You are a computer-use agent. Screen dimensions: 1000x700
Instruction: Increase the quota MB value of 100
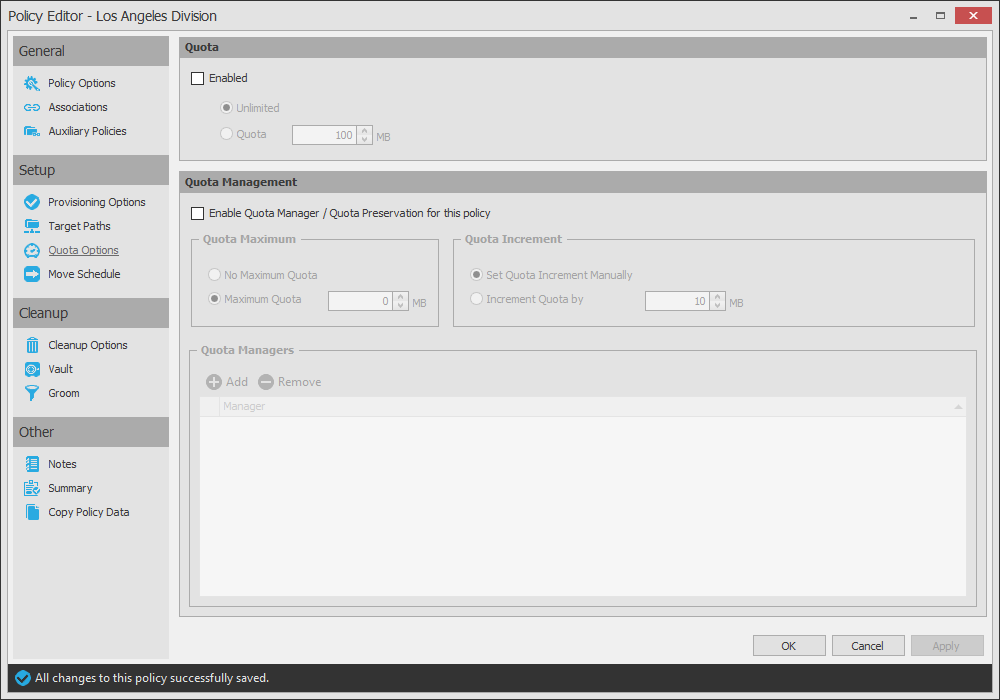364,131
